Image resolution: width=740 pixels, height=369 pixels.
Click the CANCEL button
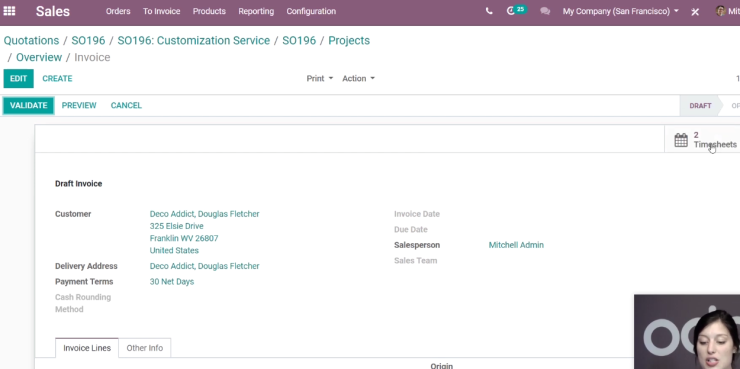click(x=126, y=105)
